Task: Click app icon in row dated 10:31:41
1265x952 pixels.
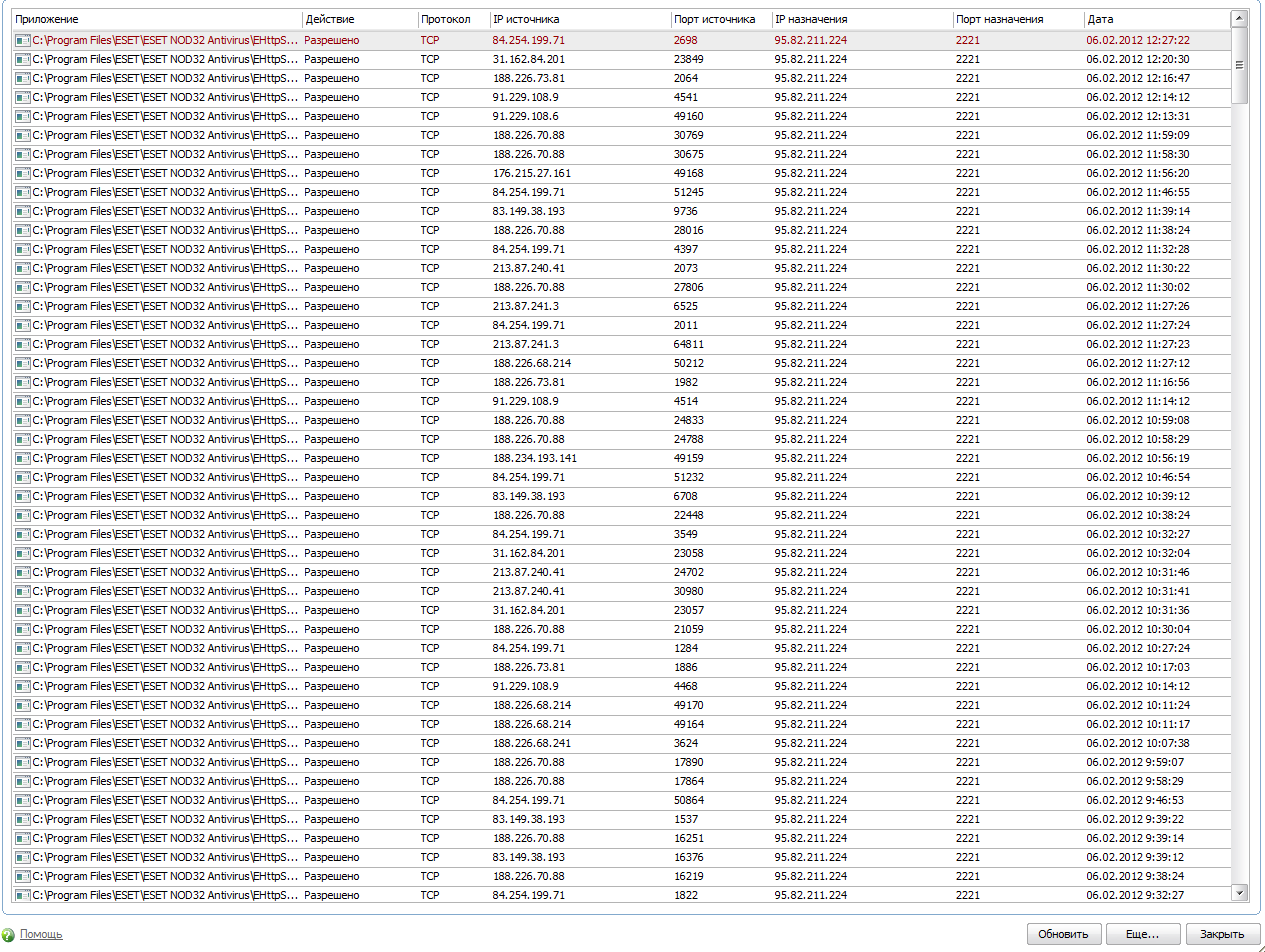Action: 23,592
